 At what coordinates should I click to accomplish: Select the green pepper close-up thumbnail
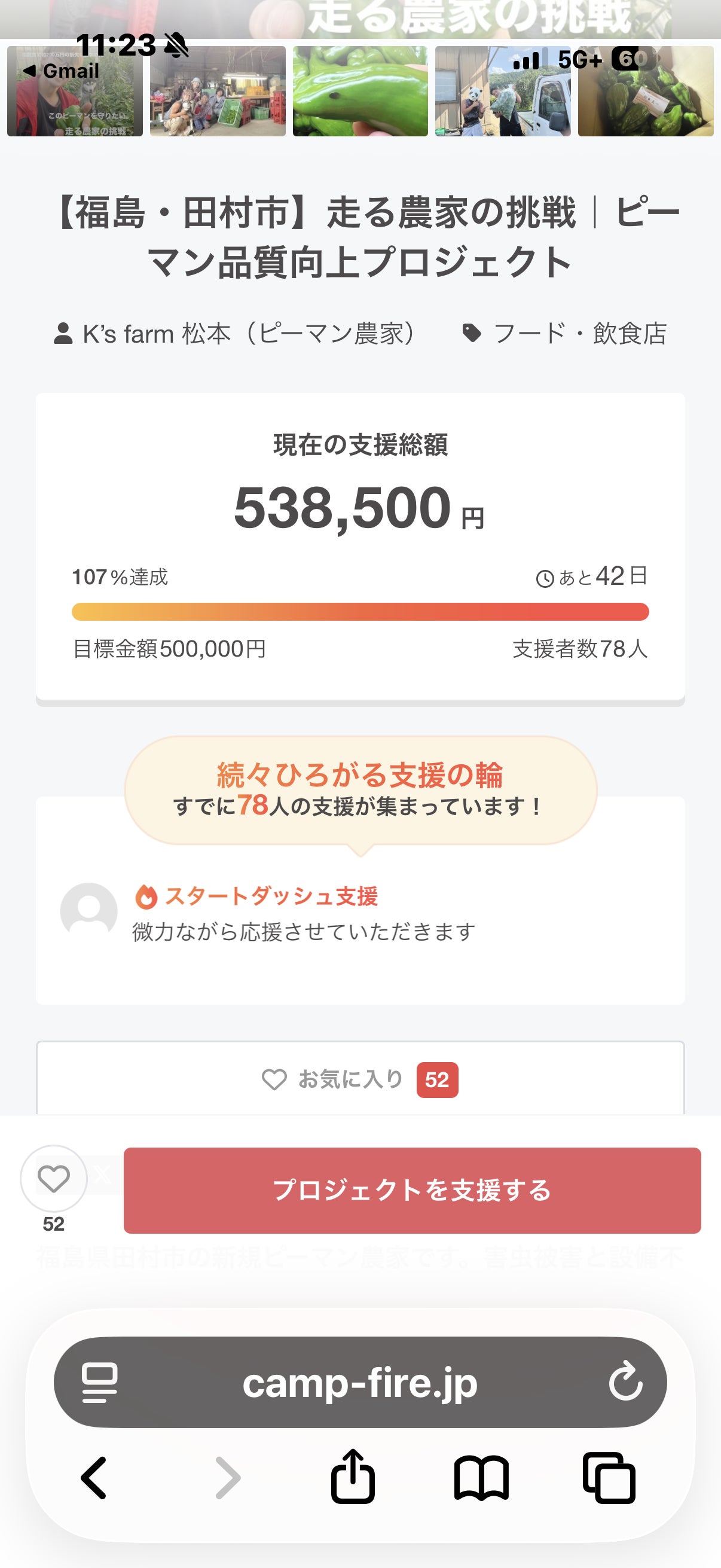pos(360,91)
